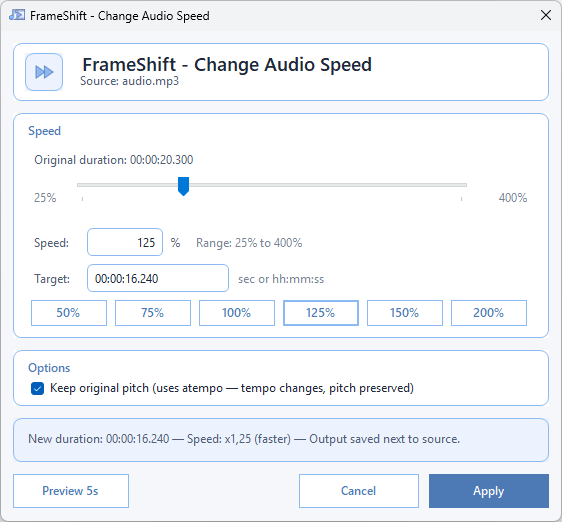562x522 pixels.
Task: Toggle the Keep original pitch checkbox
Action: click(38, 388)
